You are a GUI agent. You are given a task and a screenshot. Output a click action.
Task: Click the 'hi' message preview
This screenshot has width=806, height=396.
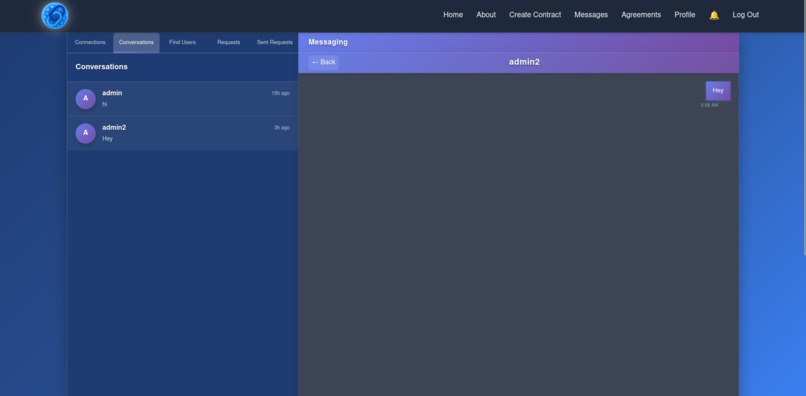pyautogui.click(x=105, y=104)
